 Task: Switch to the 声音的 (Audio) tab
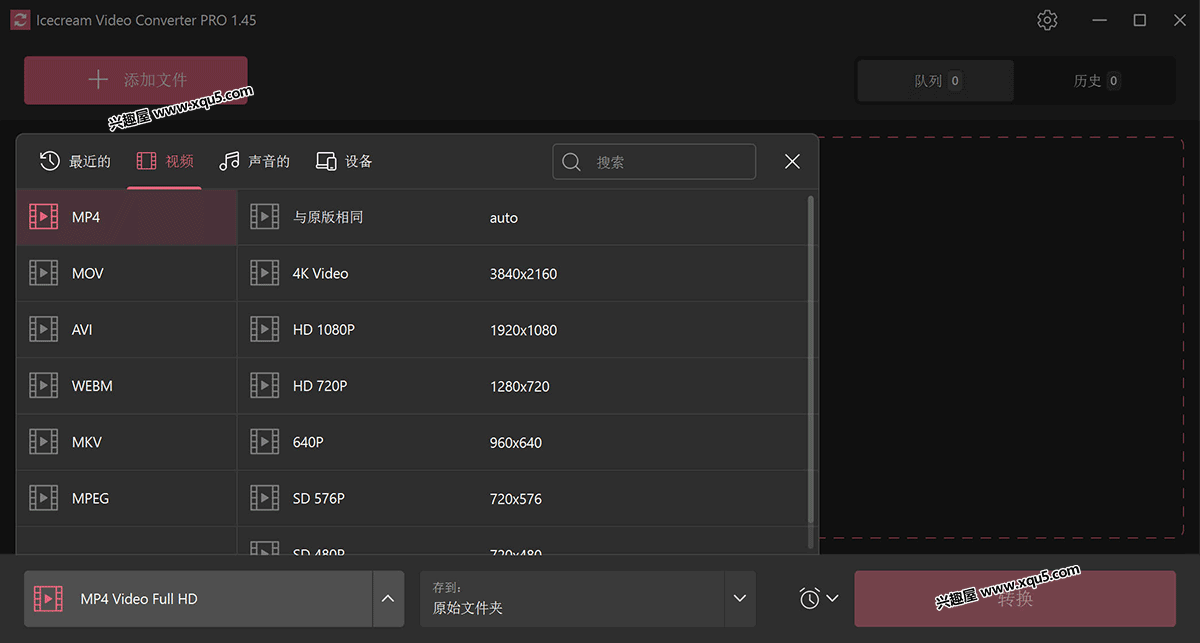tap(255, 161)
